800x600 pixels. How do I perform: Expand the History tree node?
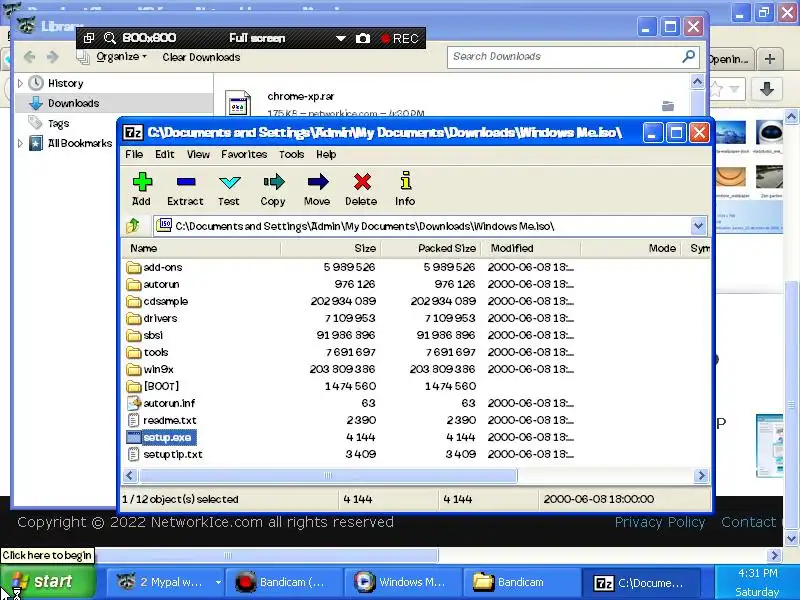click(x=20, y=83)
